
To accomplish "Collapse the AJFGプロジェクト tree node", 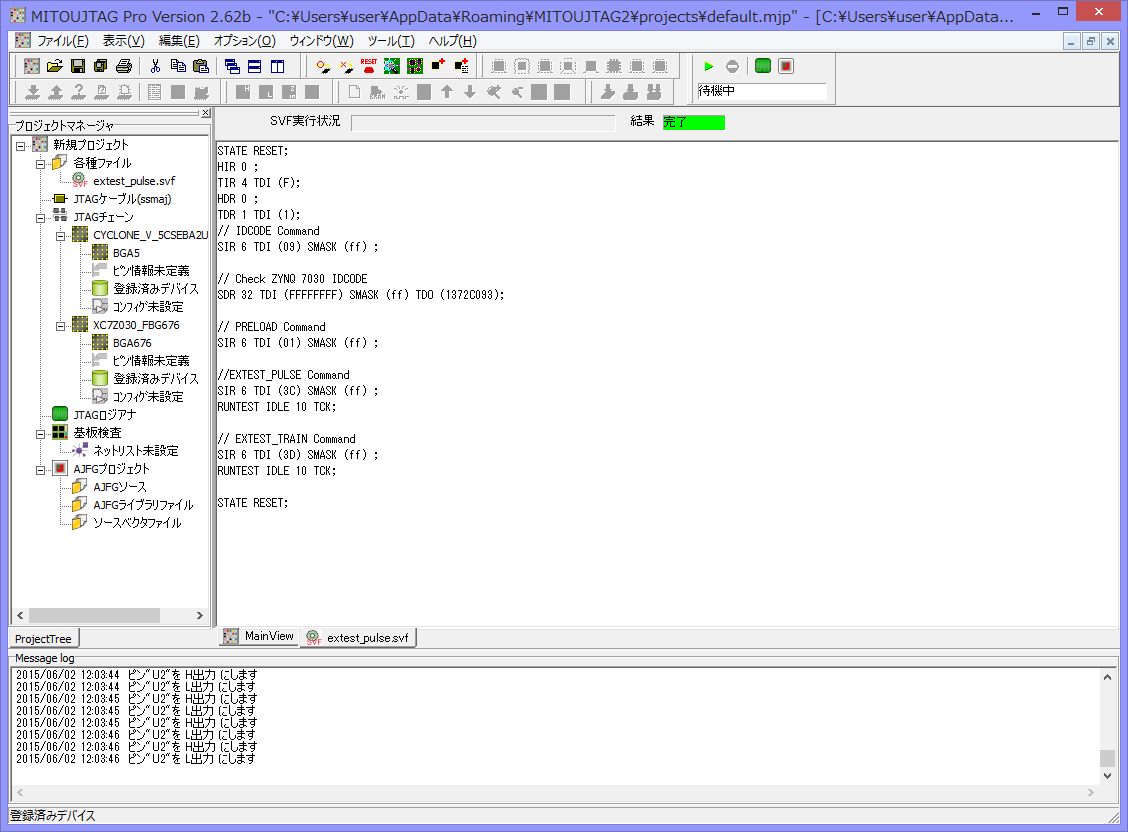I will coord(41,469).
